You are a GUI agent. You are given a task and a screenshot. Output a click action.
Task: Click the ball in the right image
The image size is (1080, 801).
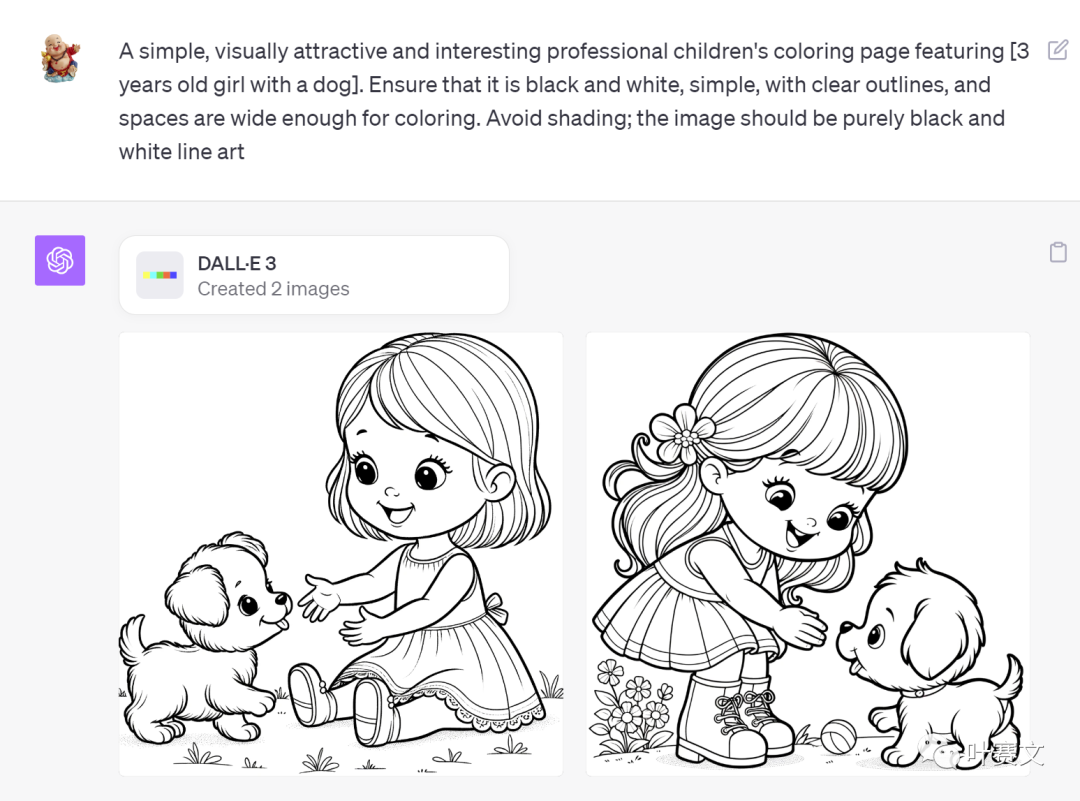click(x=839, y=736)
